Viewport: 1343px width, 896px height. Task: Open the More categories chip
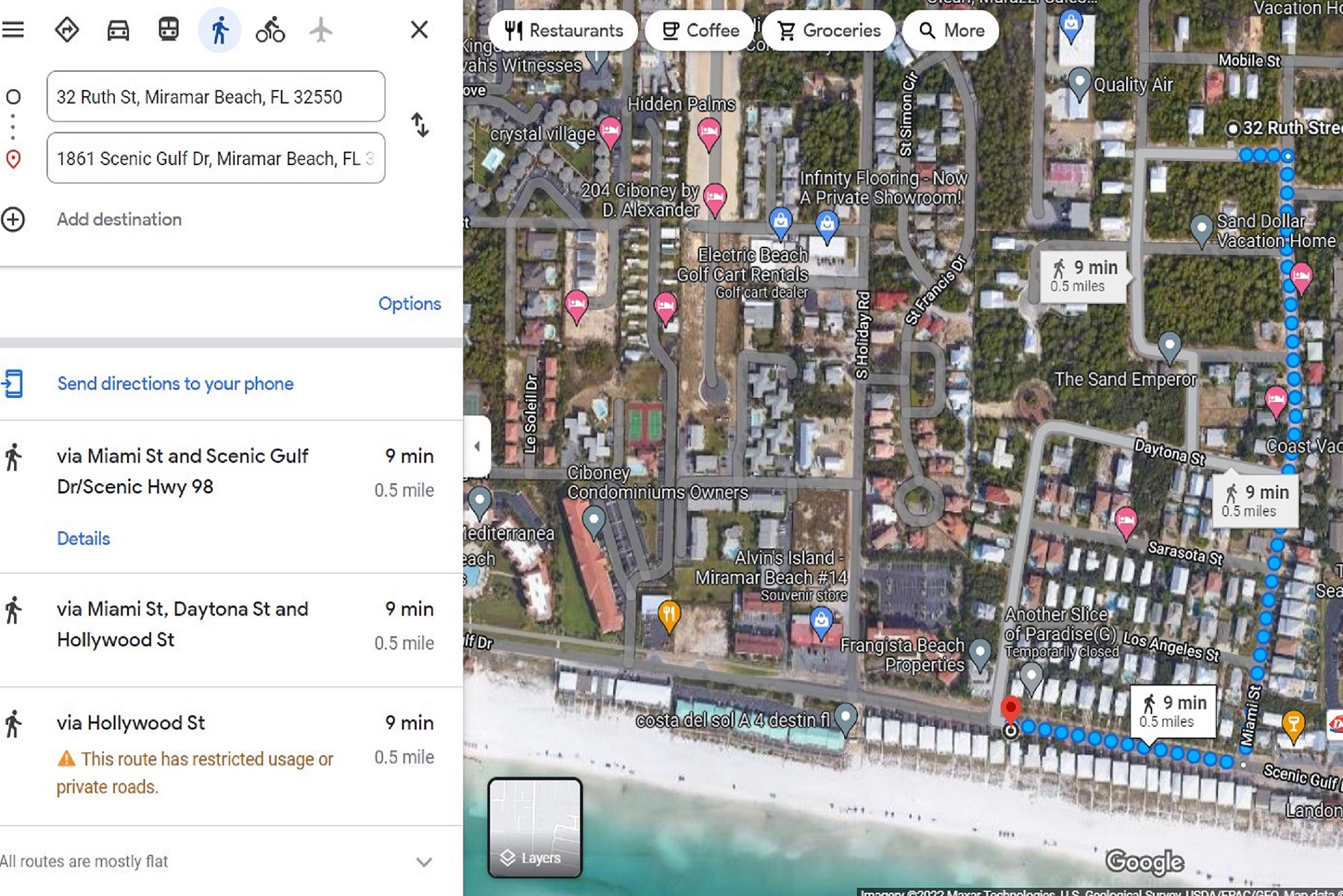951,31
